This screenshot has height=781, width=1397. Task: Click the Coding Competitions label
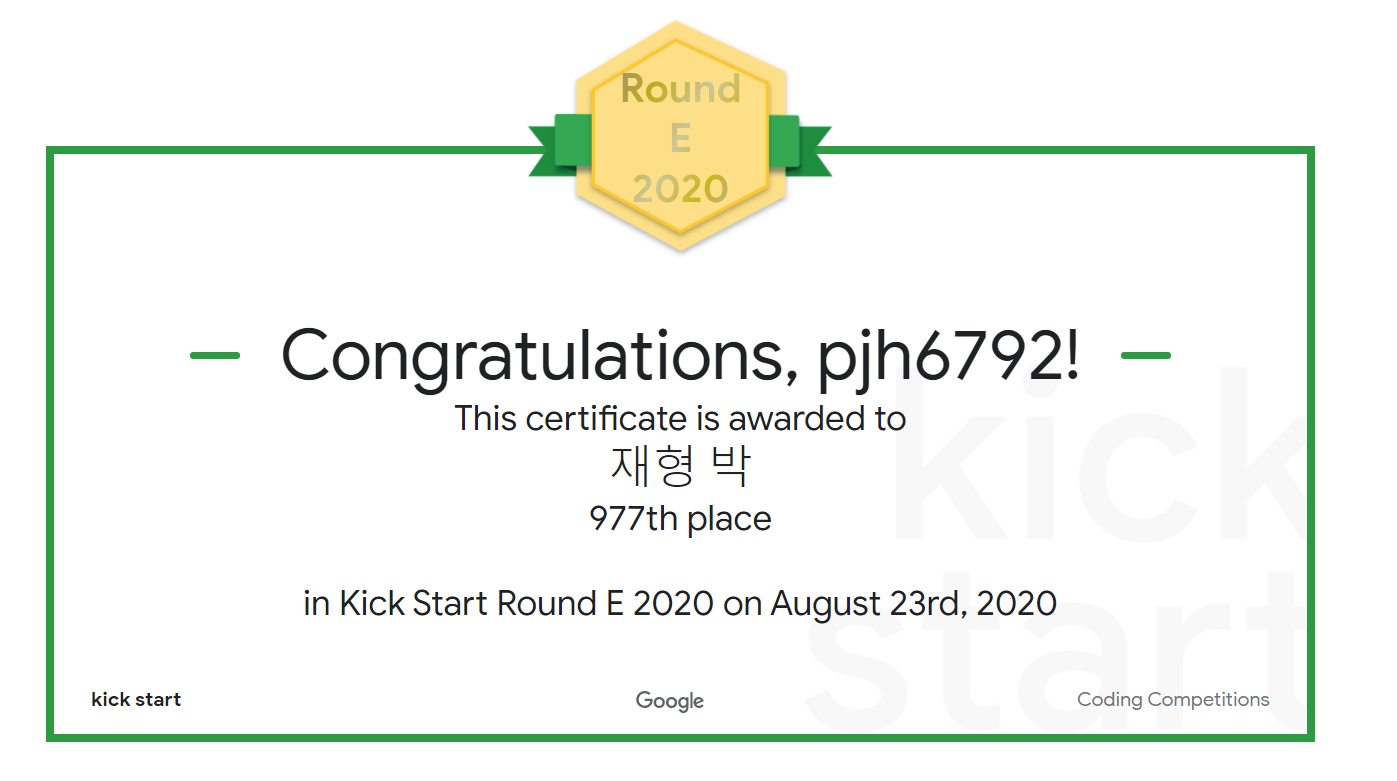tap(1173, 700)
